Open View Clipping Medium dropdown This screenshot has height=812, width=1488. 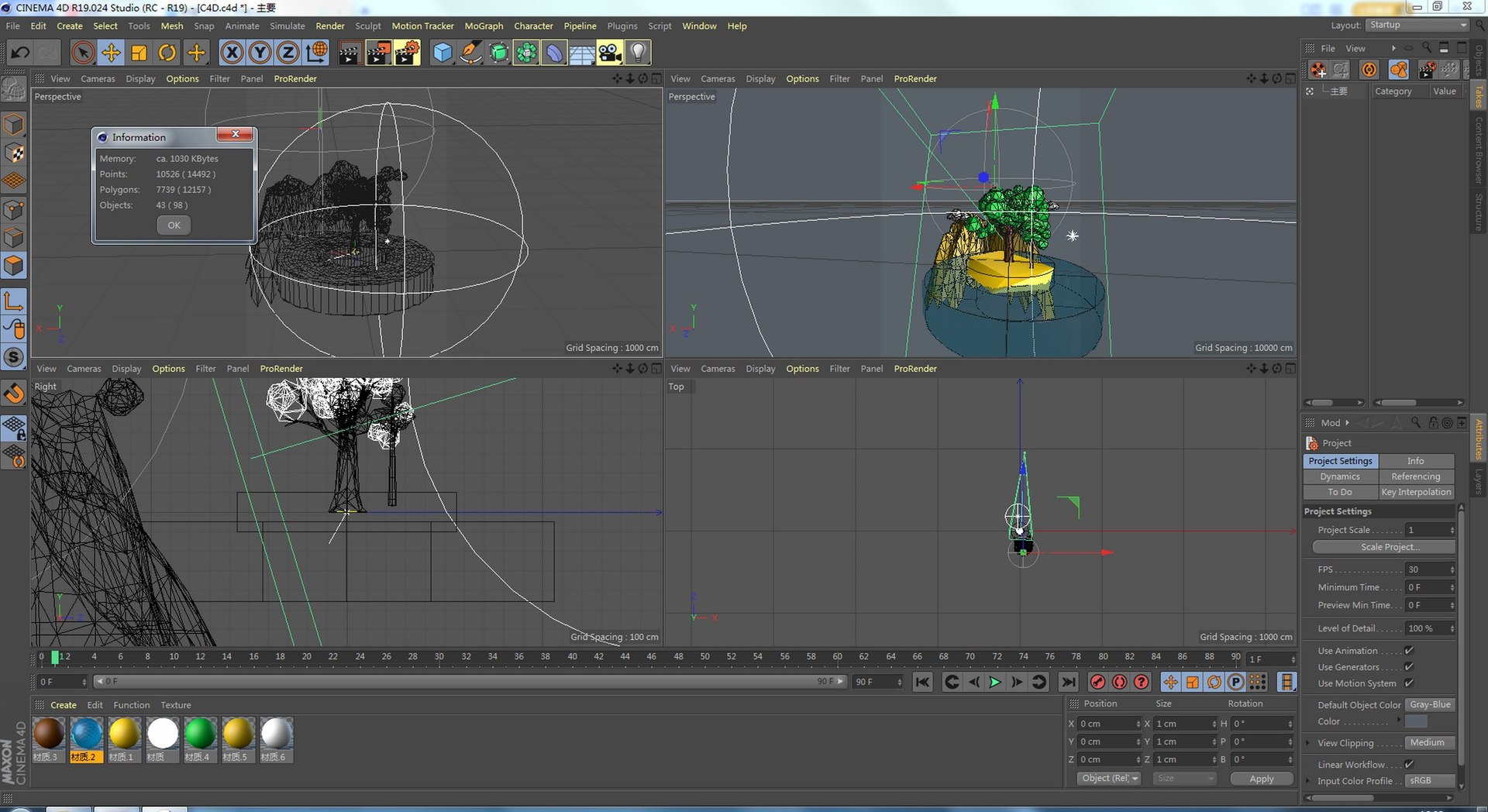click(1430, 743)
